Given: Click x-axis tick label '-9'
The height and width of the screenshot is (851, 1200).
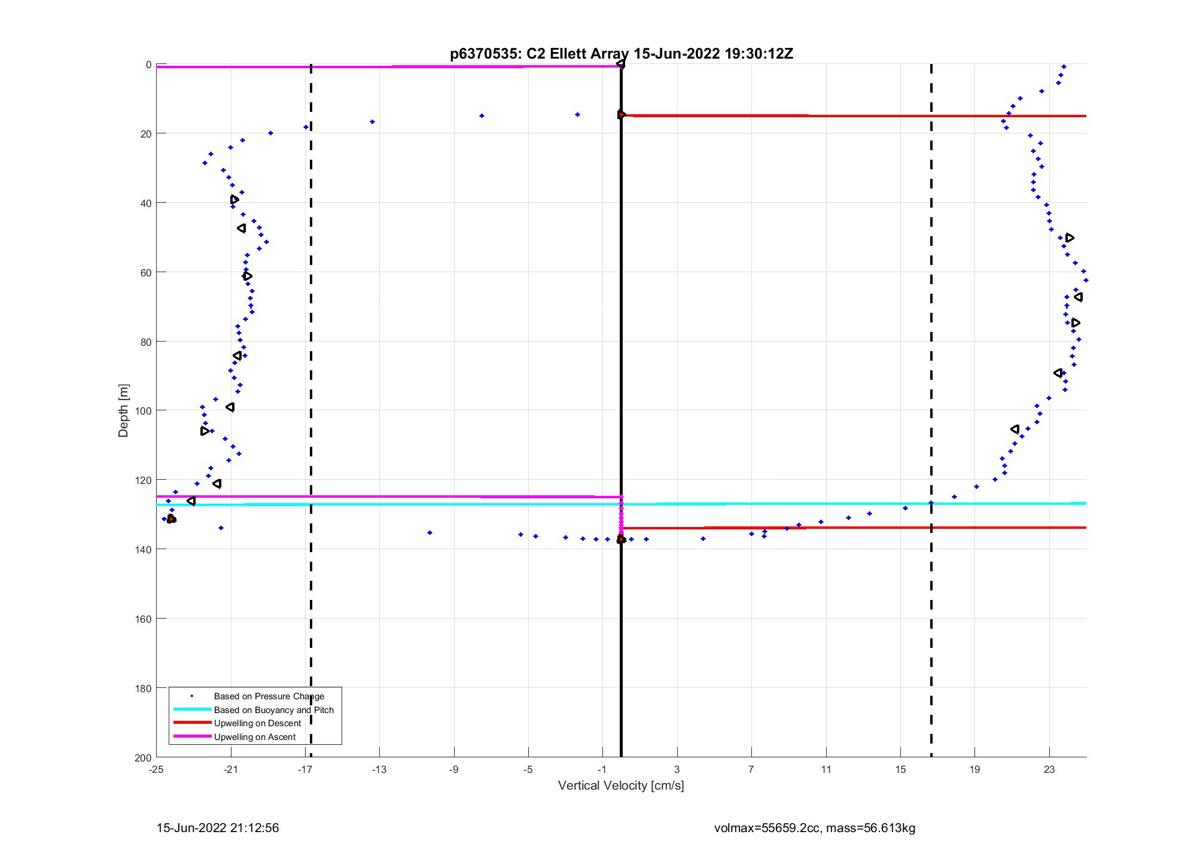Looking at the screenshot, I should tap(454, 769).
